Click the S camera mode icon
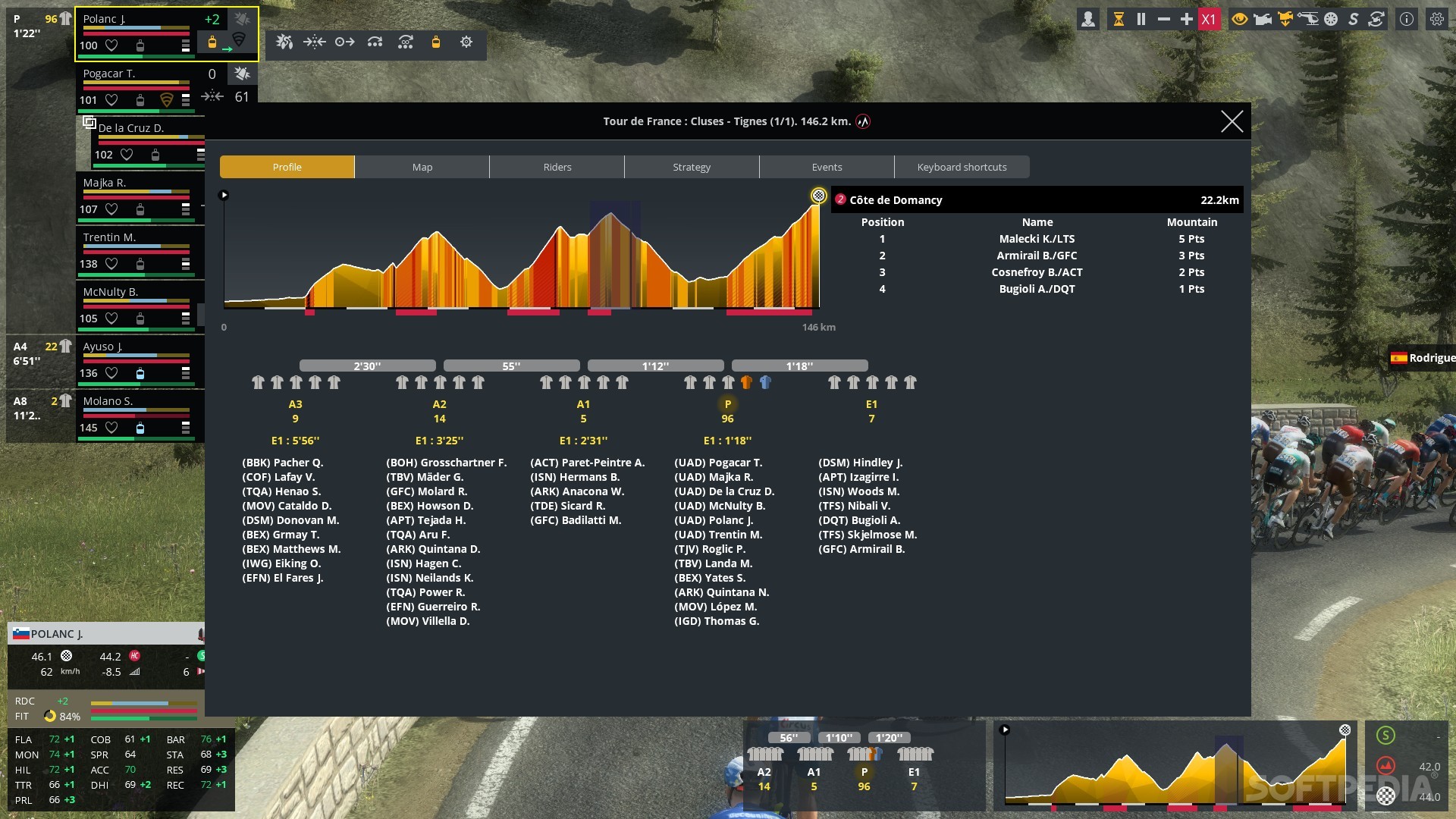This screenshot has height=819, width=1456. [1354, 20]
